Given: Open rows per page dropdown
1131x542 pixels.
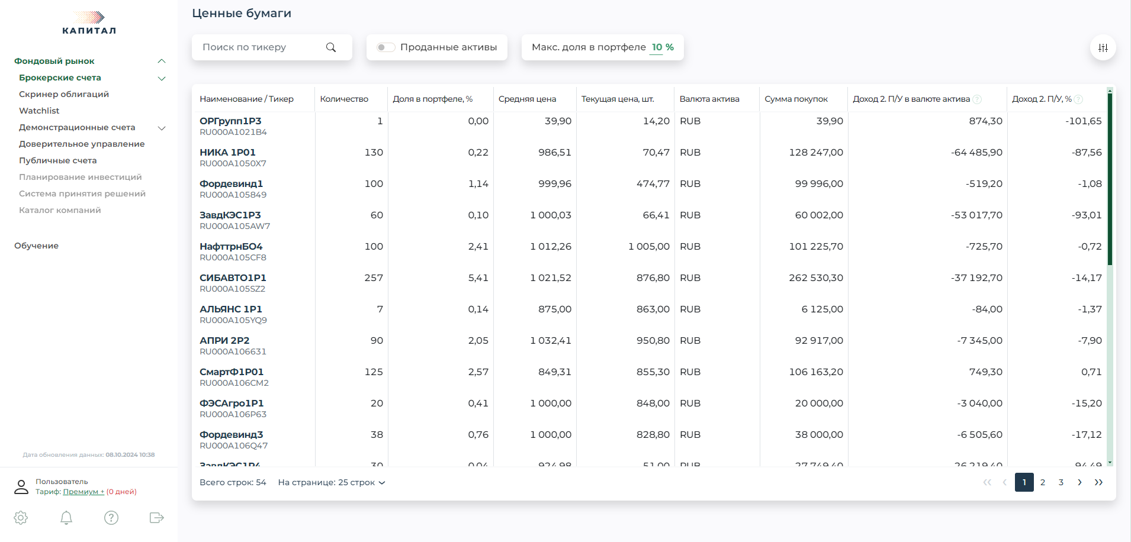Looking at the screenshot, I should tap(331, 483).
